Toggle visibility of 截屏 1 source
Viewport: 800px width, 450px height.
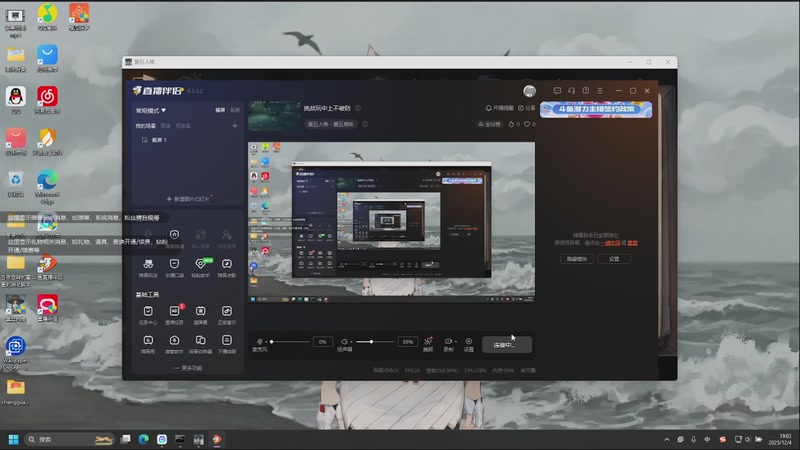point(144,140)
